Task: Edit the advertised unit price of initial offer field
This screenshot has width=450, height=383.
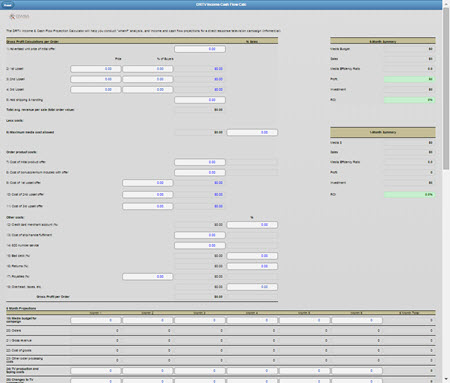Action: (x=200, y=49)
